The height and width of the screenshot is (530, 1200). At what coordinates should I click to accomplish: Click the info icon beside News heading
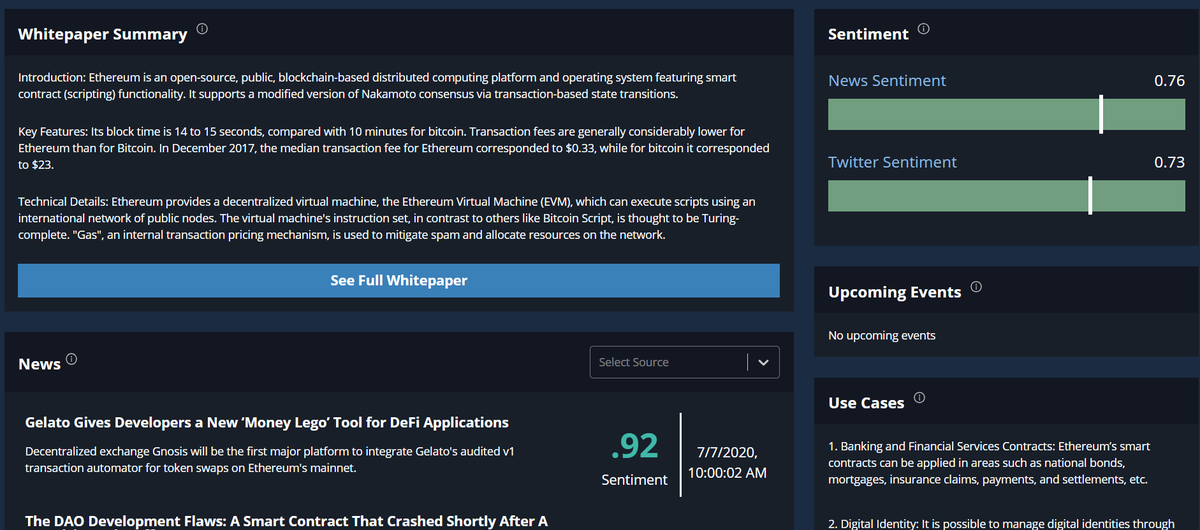click(72, 359)
